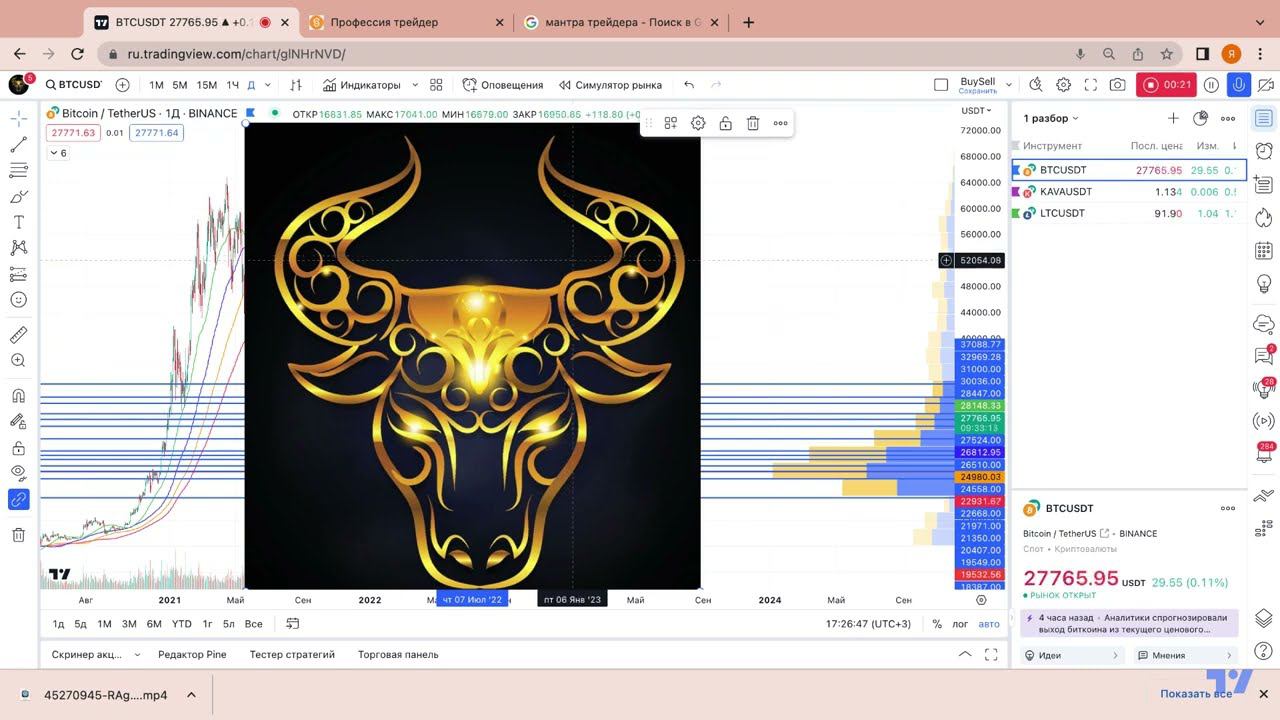This screenshot has height=720, width=1280.
Task: Open the Торговая панель tab
Action: (398, 655)
